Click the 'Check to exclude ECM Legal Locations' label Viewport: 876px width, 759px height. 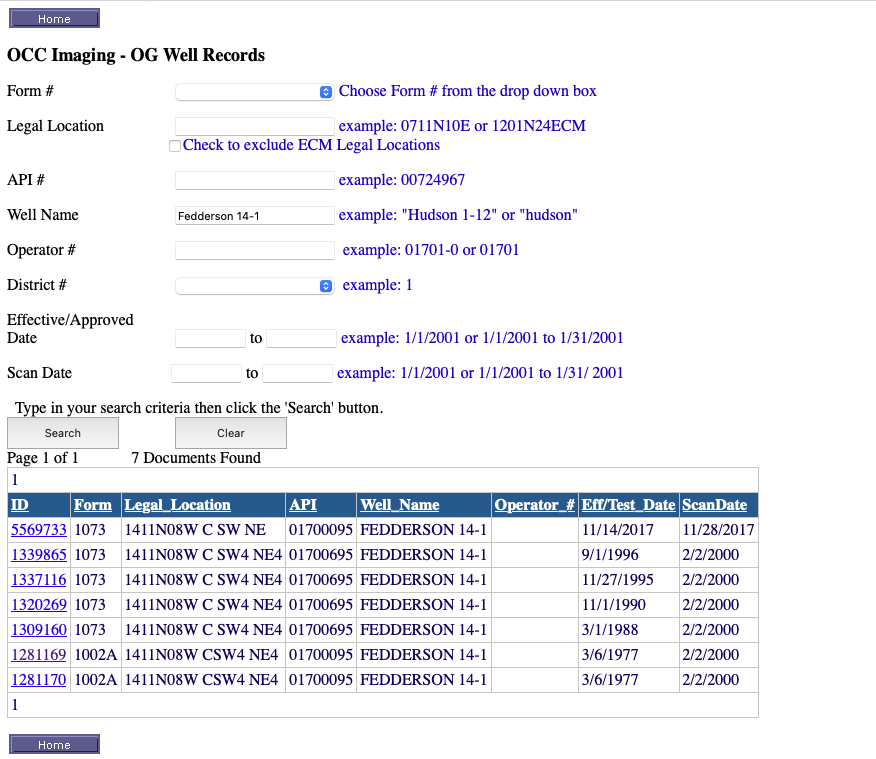311,145
